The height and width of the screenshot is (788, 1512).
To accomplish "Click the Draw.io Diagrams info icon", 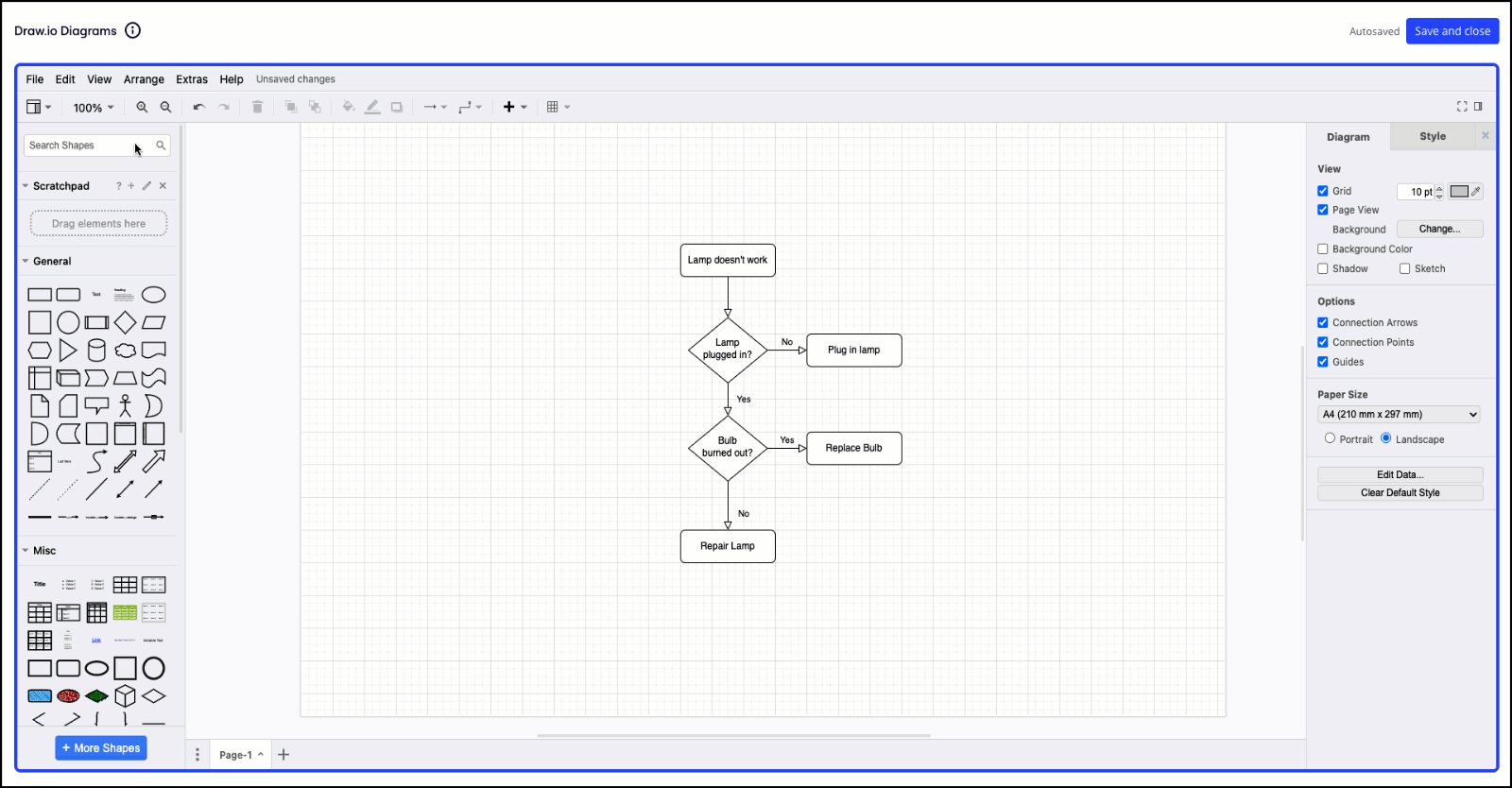I will click(x=133, y=30).
